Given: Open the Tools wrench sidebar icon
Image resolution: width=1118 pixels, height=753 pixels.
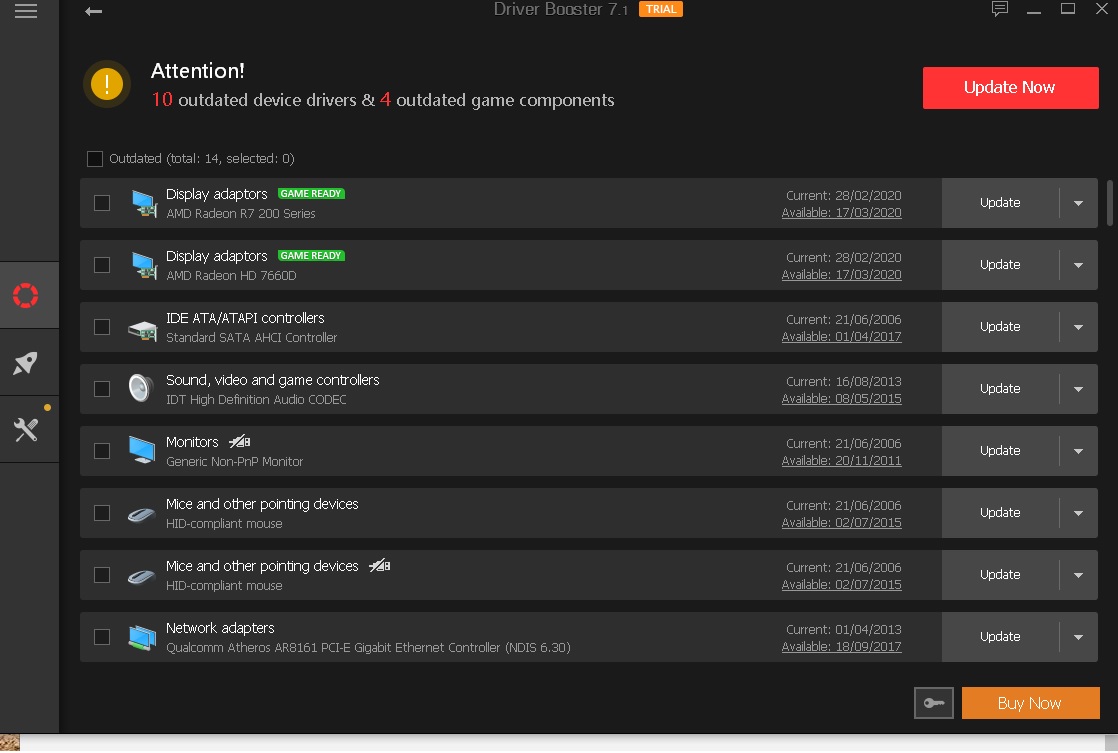Looking at the screenshot, I should point(26,429).
